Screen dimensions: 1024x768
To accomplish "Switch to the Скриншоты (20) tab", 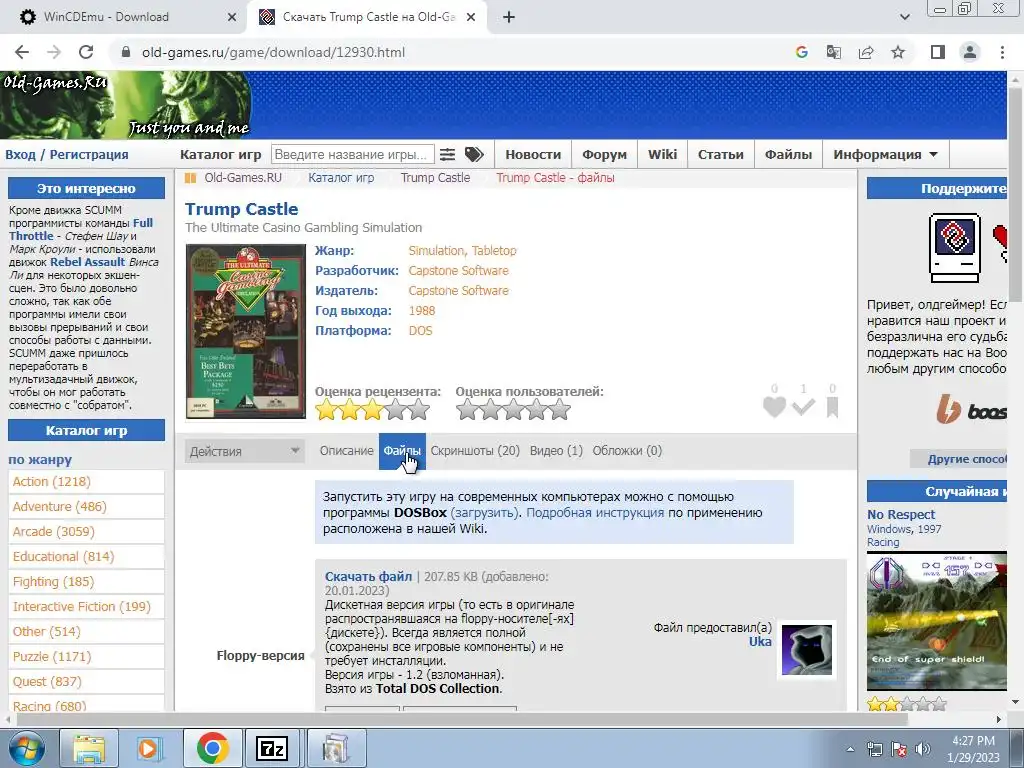I will click(475, 451).
